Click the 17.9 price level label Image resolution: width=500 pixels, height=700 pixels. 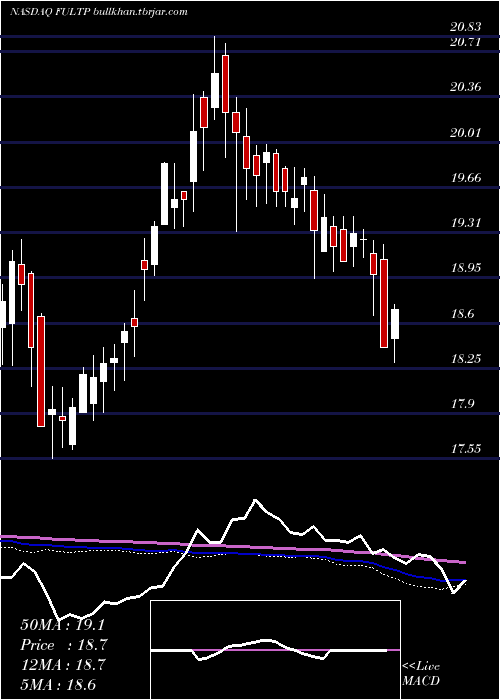click(x=462, y=404)
